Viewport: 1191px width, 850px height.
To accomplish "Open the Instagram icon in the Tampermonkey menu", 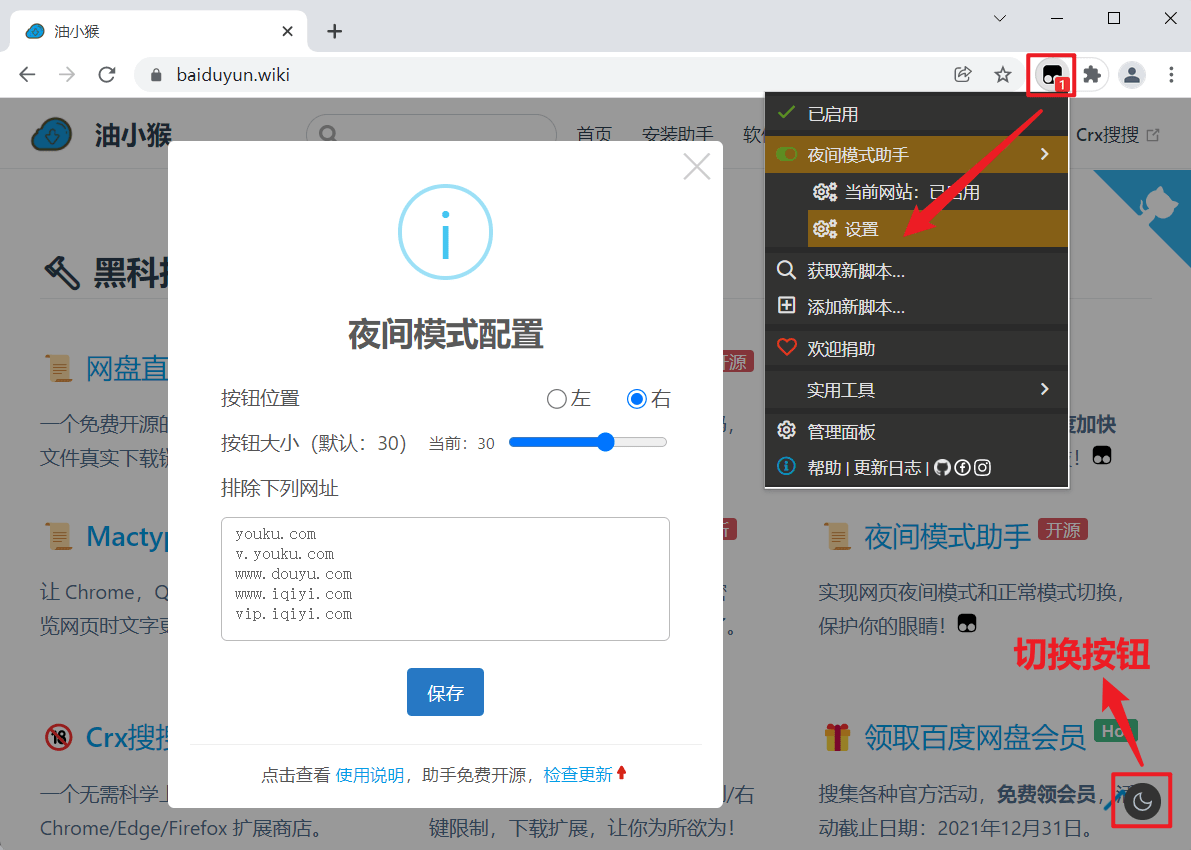I will pyautogui.click(x=982, y=467).
